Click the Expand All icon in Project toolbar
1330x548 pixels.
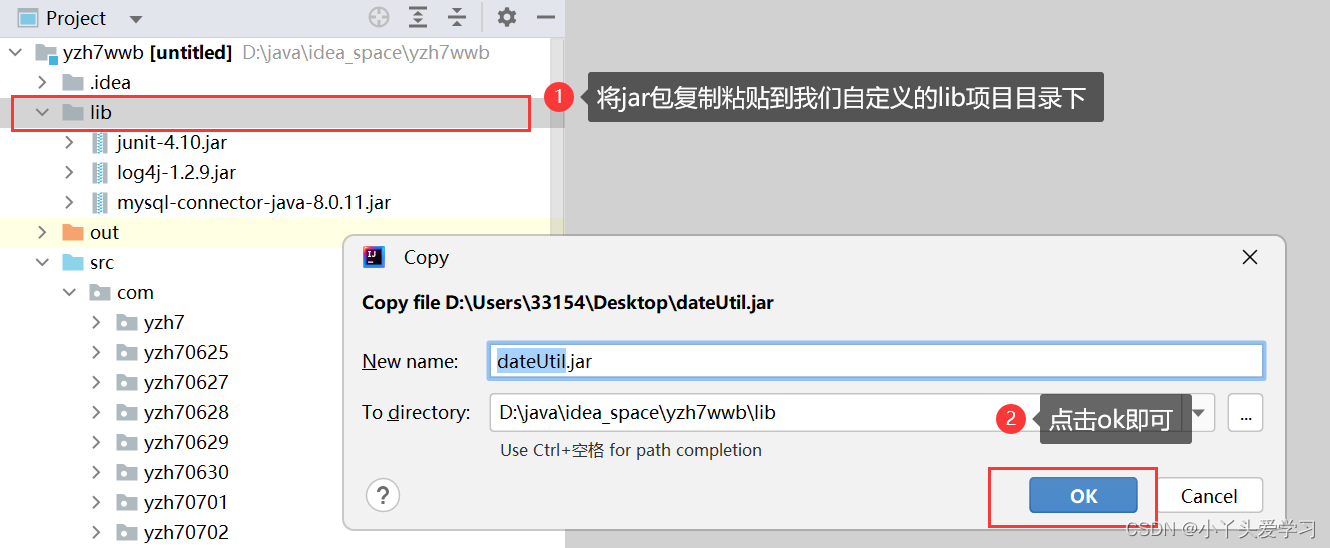click(x=418, y=17)
